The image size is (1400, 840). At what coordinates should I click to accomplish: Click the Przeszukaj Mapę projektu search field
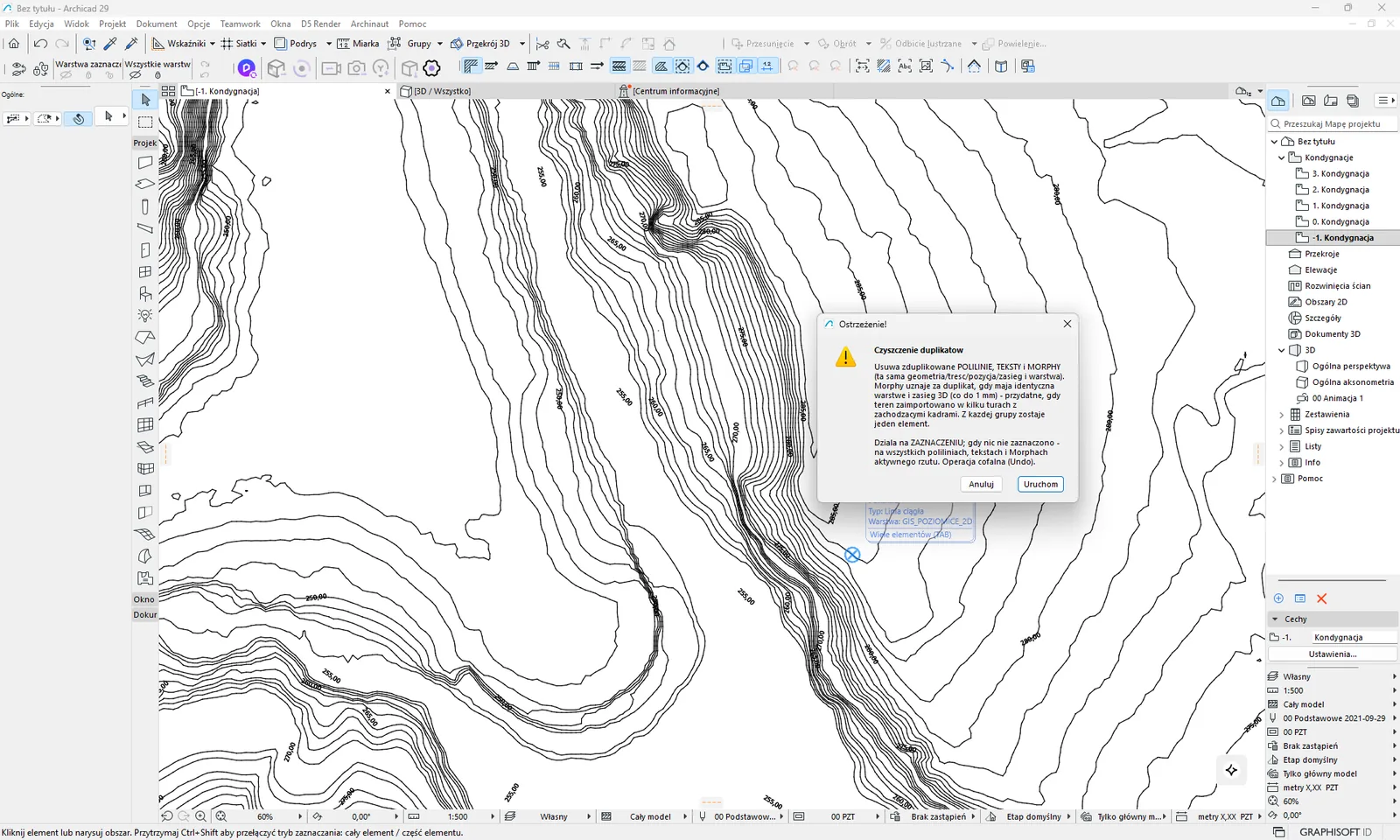tap(1333, 124)
